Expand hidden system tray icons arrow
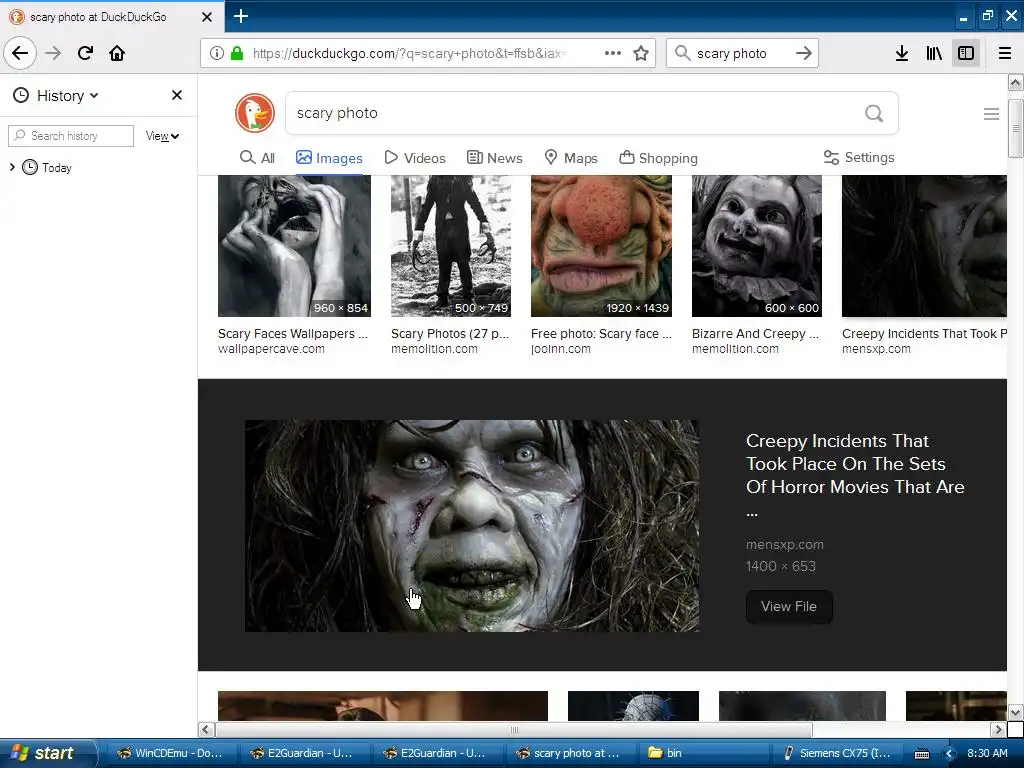This screenshot has width=1024, height=768. [949, 754]
